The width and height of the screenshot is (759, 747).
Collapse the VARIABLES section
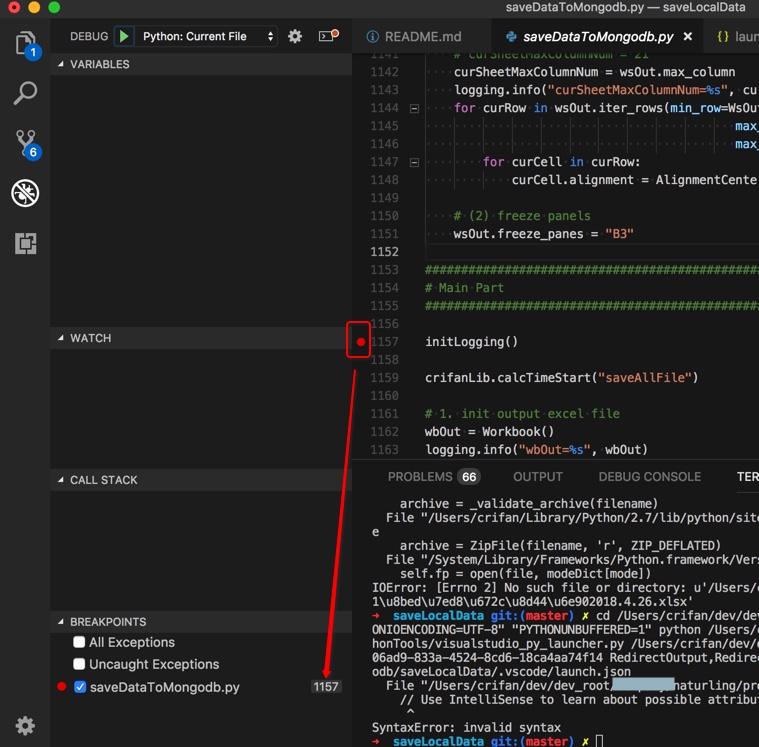coord(99,64)
